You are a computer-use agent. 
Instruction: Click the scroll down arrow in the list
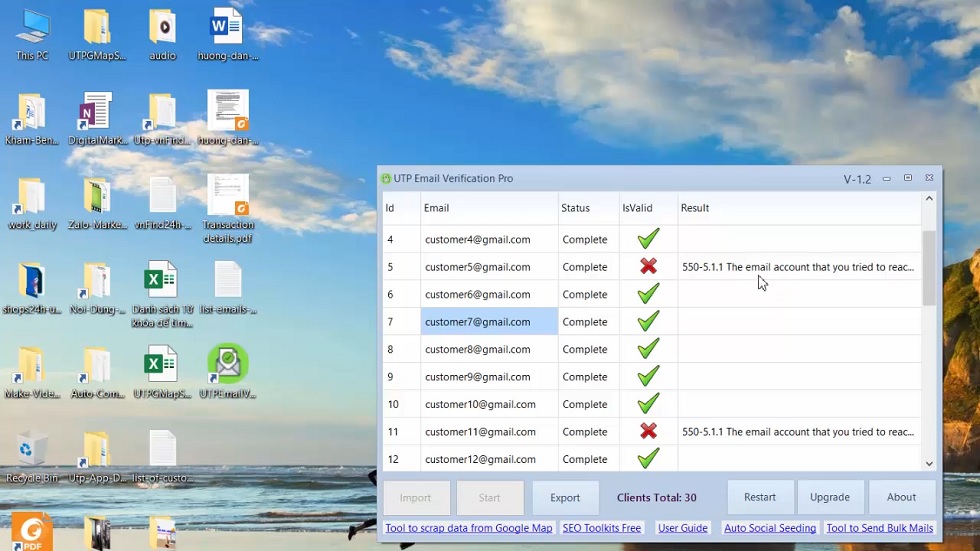click(x=929, y=463)
